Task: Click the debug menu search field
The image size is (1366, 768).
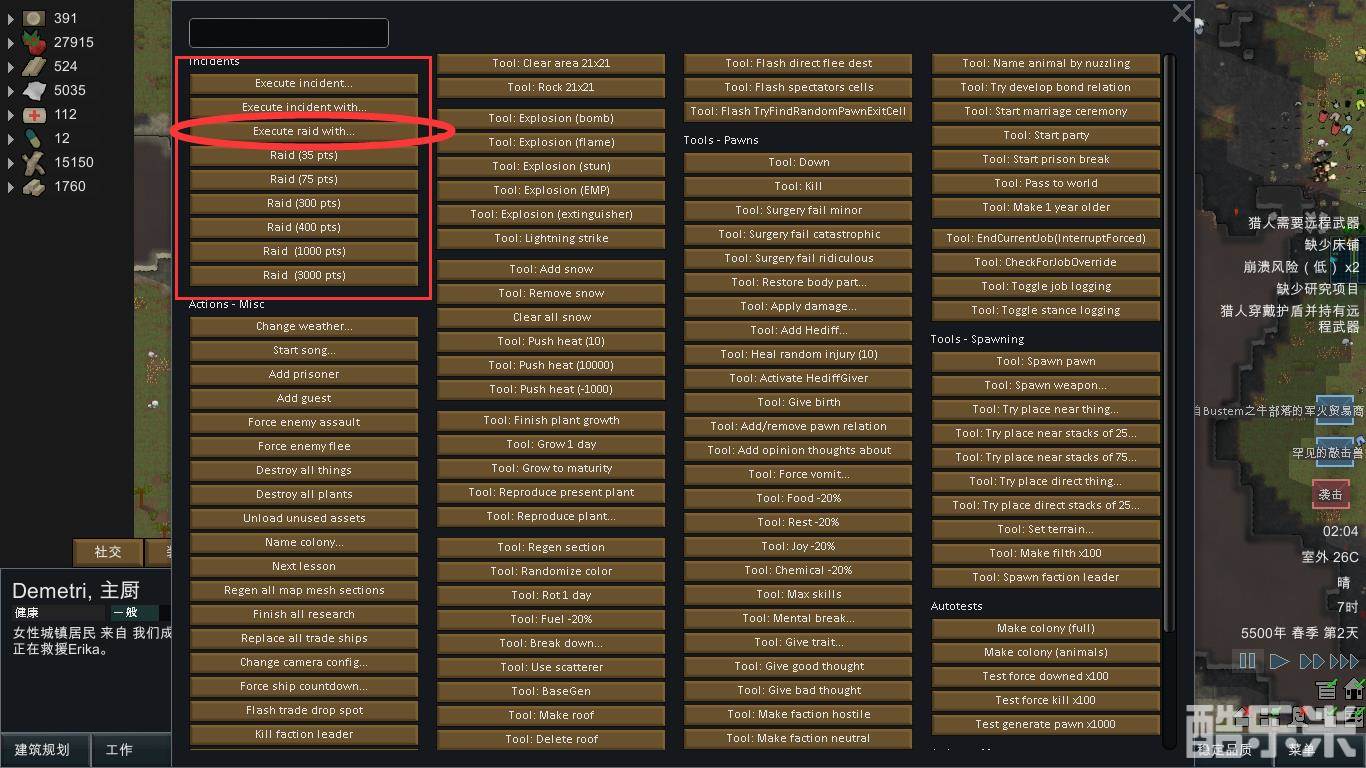Action: click(x=289, y=33)
